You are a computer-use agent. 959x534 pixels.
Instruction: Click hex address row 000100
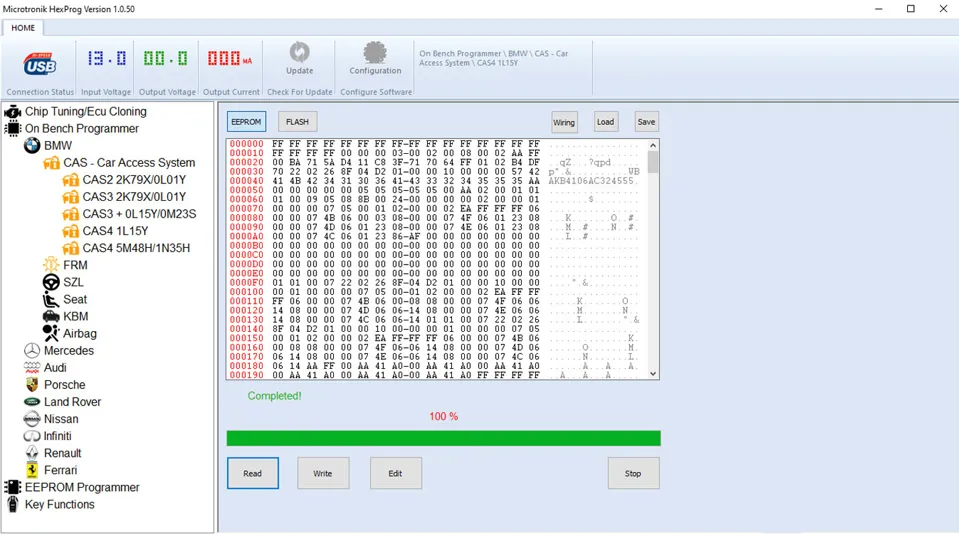[246, 292]
